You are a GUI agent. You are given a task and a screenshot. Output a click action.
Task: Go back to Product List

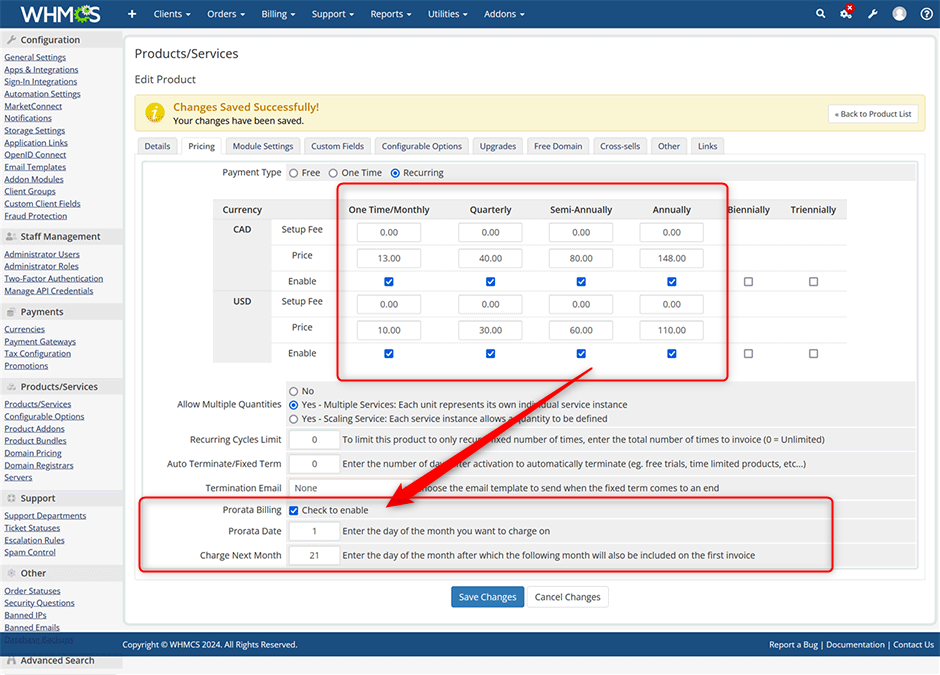tap(872, 114)
